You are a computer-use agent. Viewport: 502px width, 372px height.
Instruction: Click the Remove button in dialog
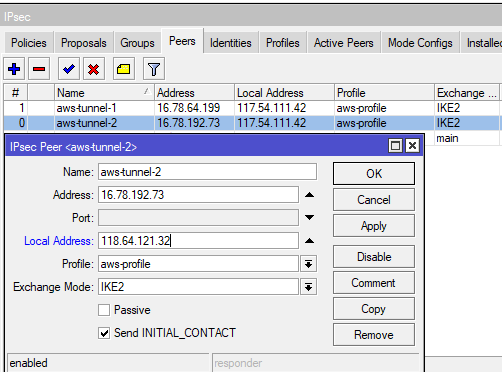pyautogui.click(x=374, y=335)
